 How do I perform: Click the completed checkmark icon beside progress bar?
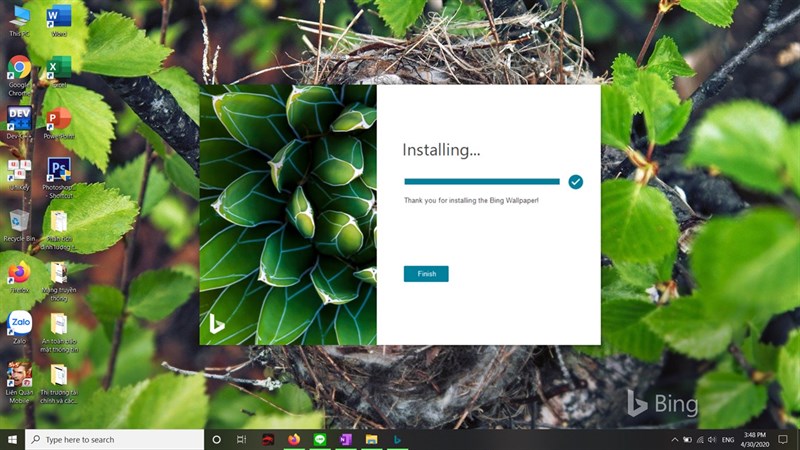tap(576, 182)
